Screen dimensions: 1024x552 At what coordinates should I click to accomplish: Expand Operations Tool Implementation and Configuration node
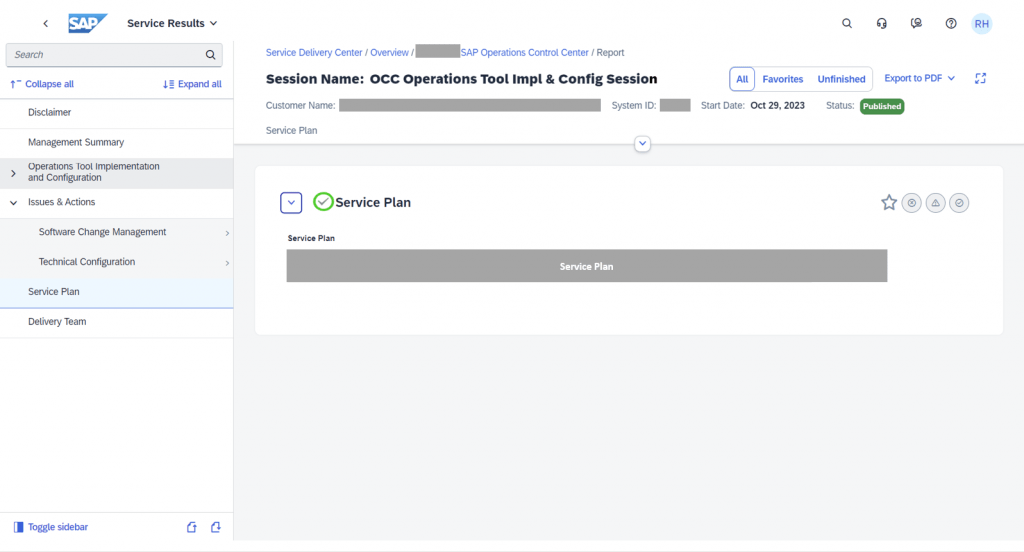pyautogui.click(x=13, y=173)
